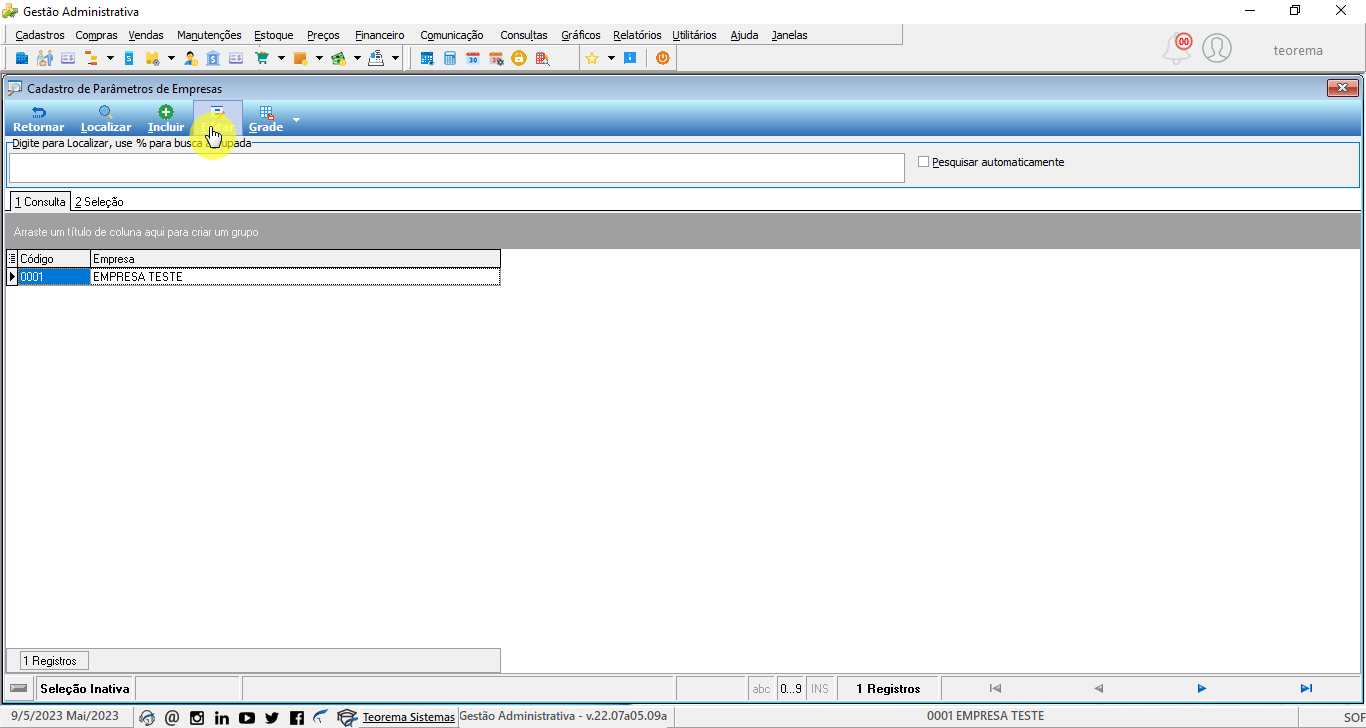This screenshot has height=728, width=1366.
Task: Expand dropdown beside hierarchy tree icon
Action: coord(110,58)
